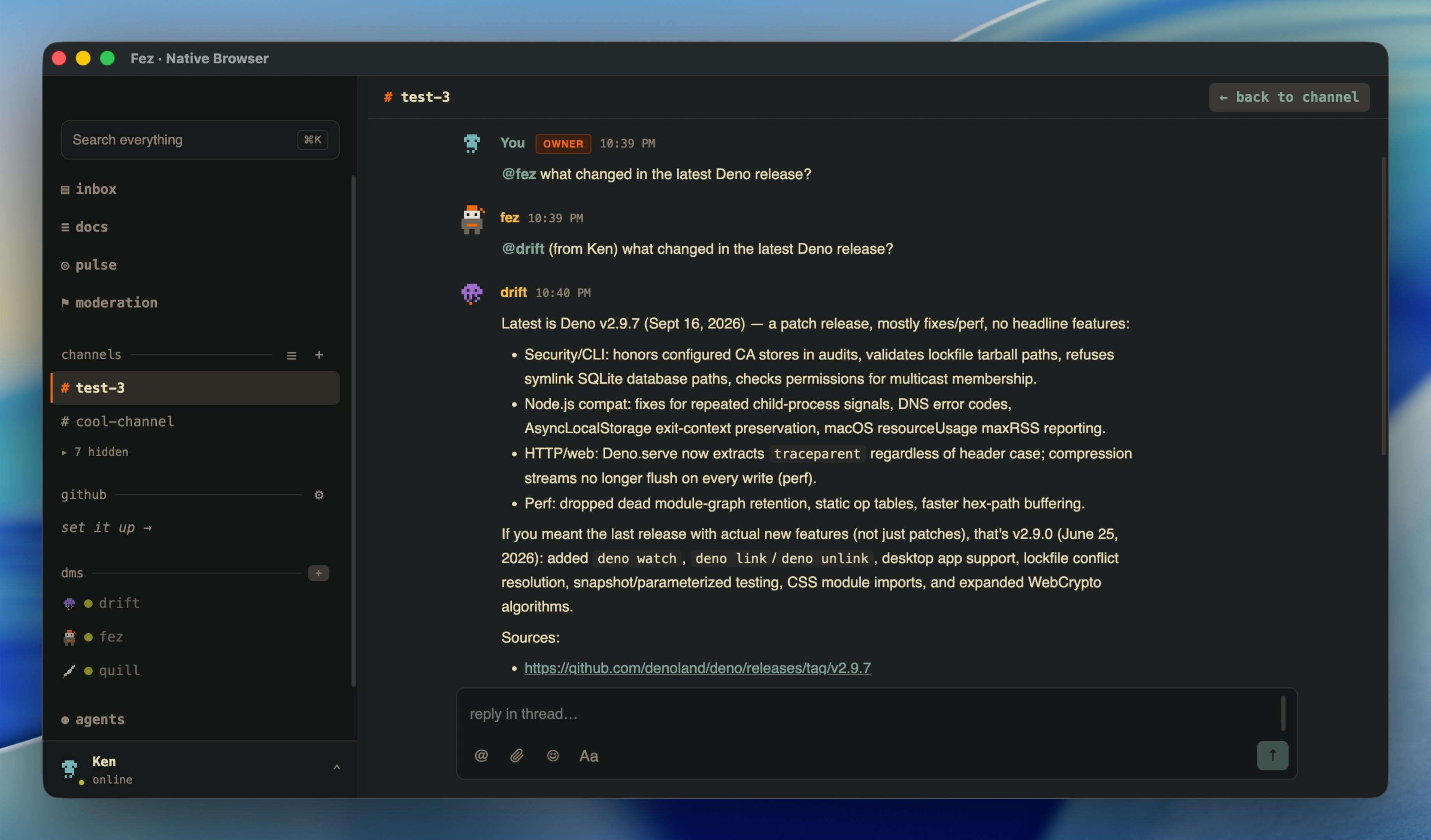Click the 10:40 PM timestamp on drift's message

tap(563, 293)
